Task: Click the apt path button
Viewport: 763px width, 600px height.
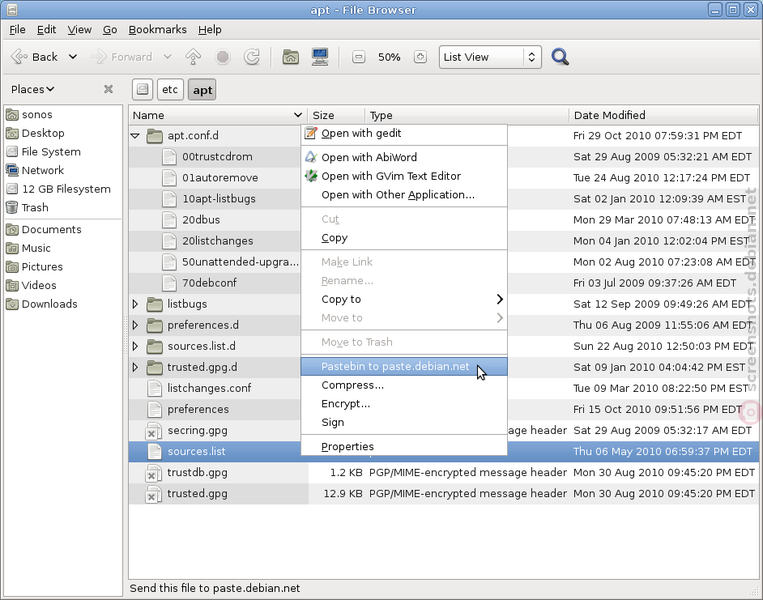Action: [202, 90]
